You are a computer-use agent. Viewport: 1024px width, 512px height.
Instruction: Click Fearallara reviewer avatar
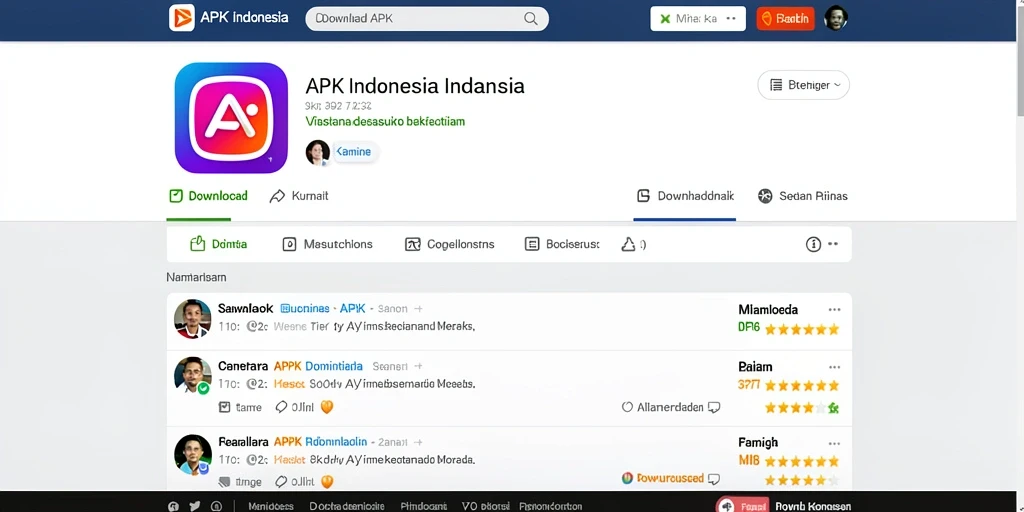(193, 454)
